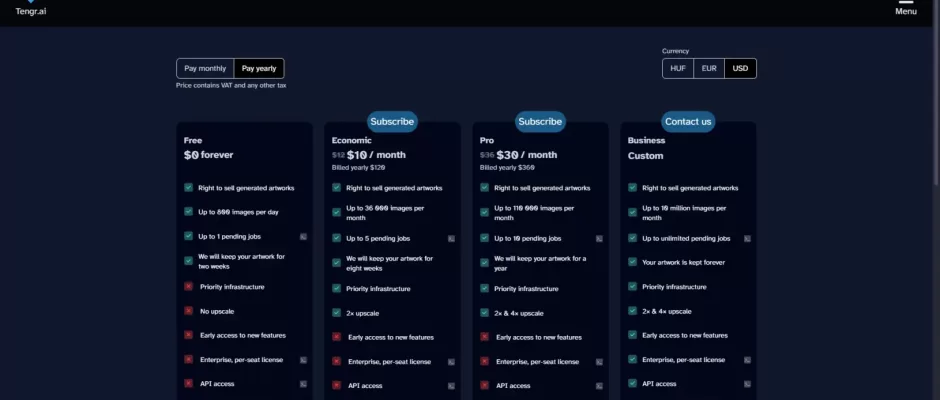Click '$30 / month' Pro price
940x400 pixels.
527,155
